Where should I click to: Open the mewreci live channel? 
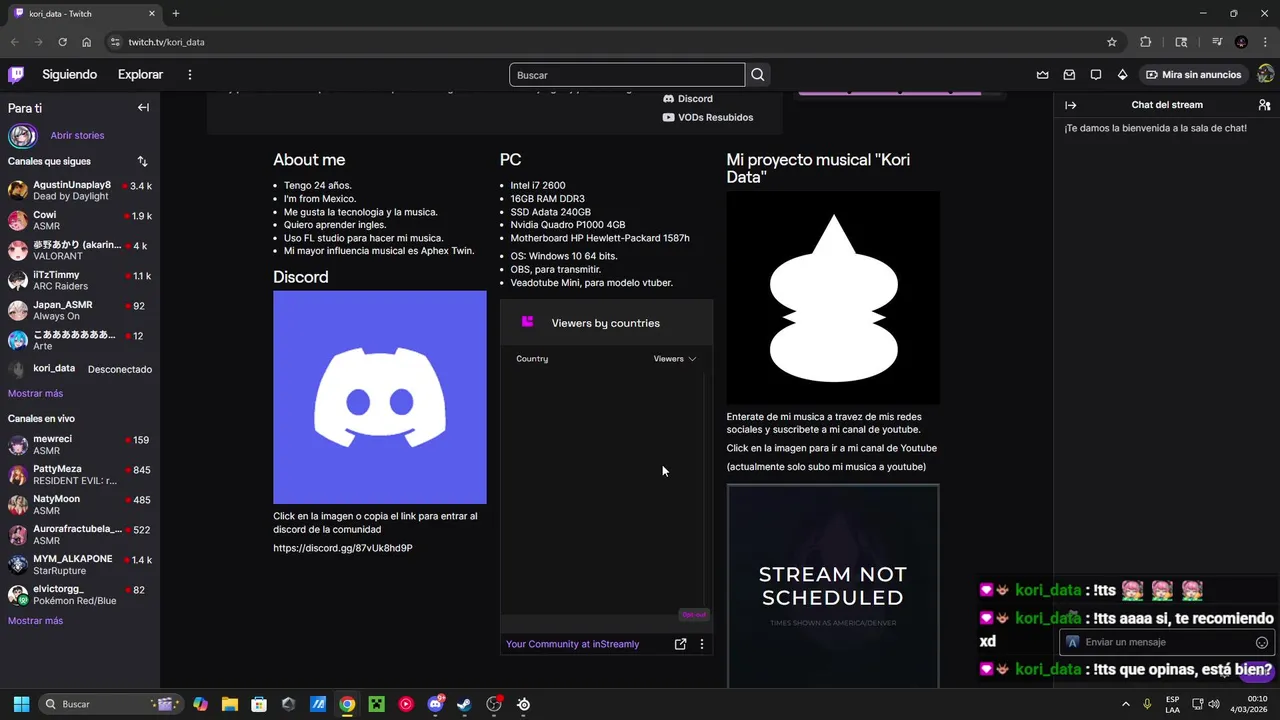80,445
